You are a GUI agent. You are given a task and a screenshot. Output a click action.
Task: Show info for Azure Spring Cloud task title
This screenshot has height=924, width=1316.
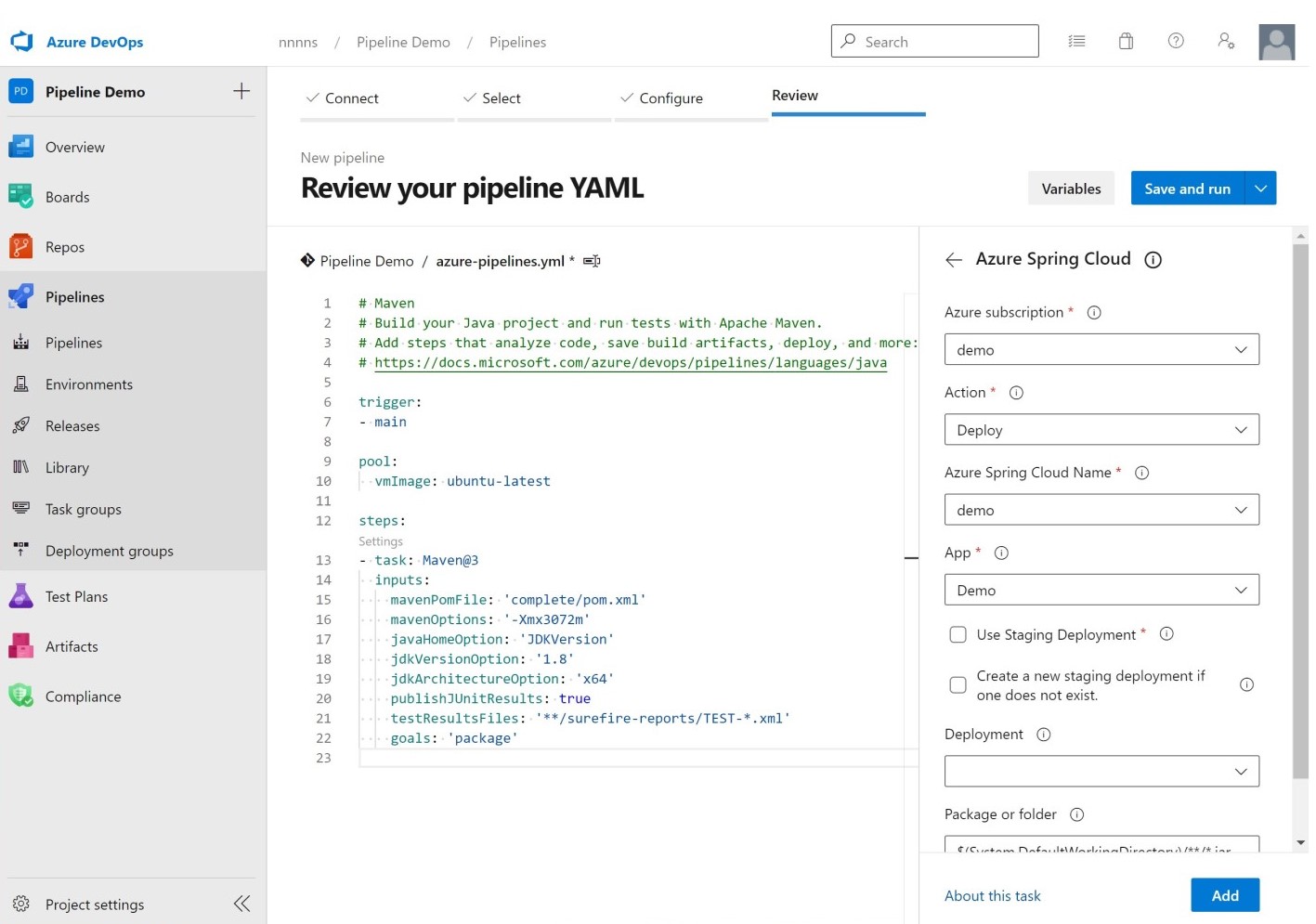click(1153, 260)
